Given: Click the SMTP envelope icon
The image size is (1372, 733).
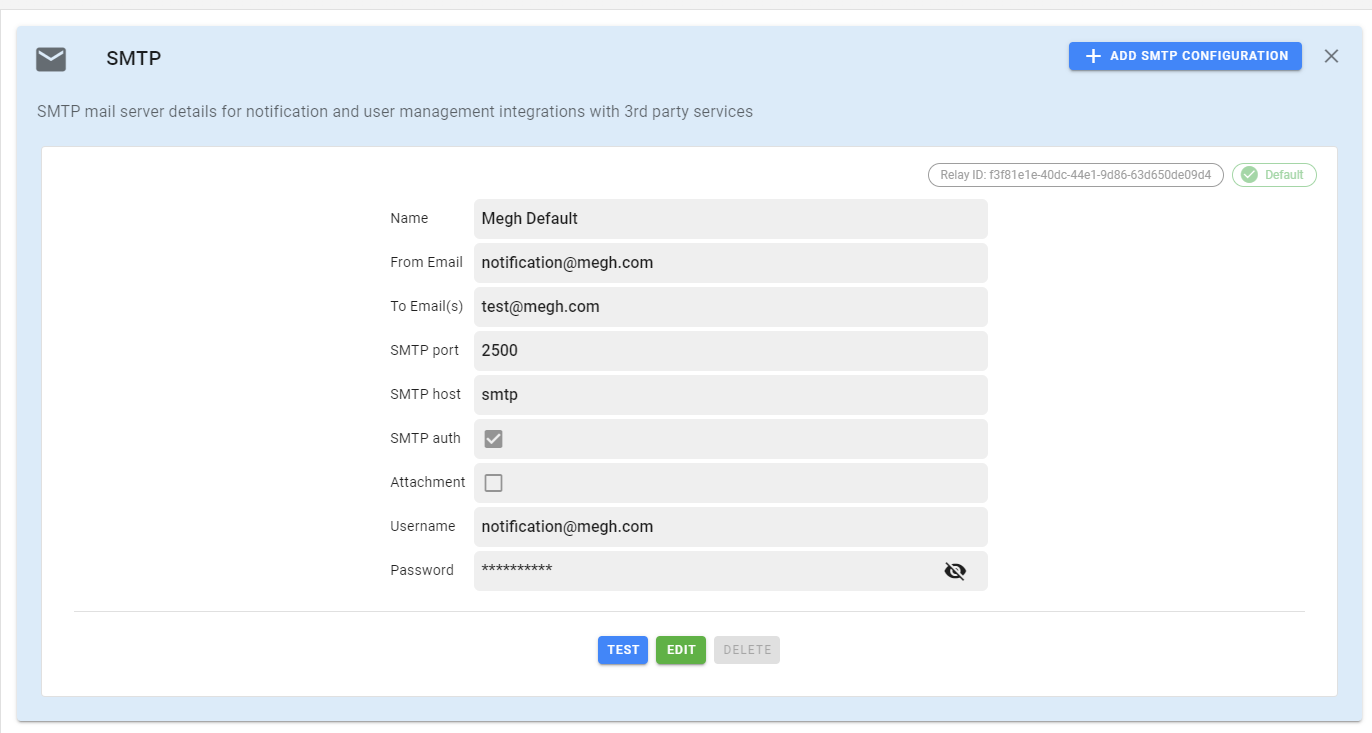Looking at the screenshot, I should click(x=50, y=58).
